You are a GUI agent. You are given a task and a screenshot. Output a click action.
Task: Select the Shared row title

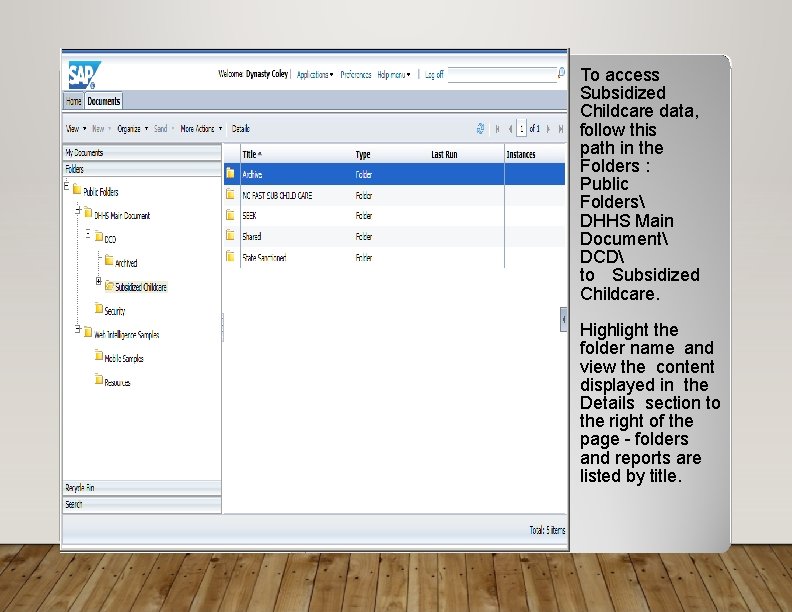pyautogui.click(x=252, y=236)
